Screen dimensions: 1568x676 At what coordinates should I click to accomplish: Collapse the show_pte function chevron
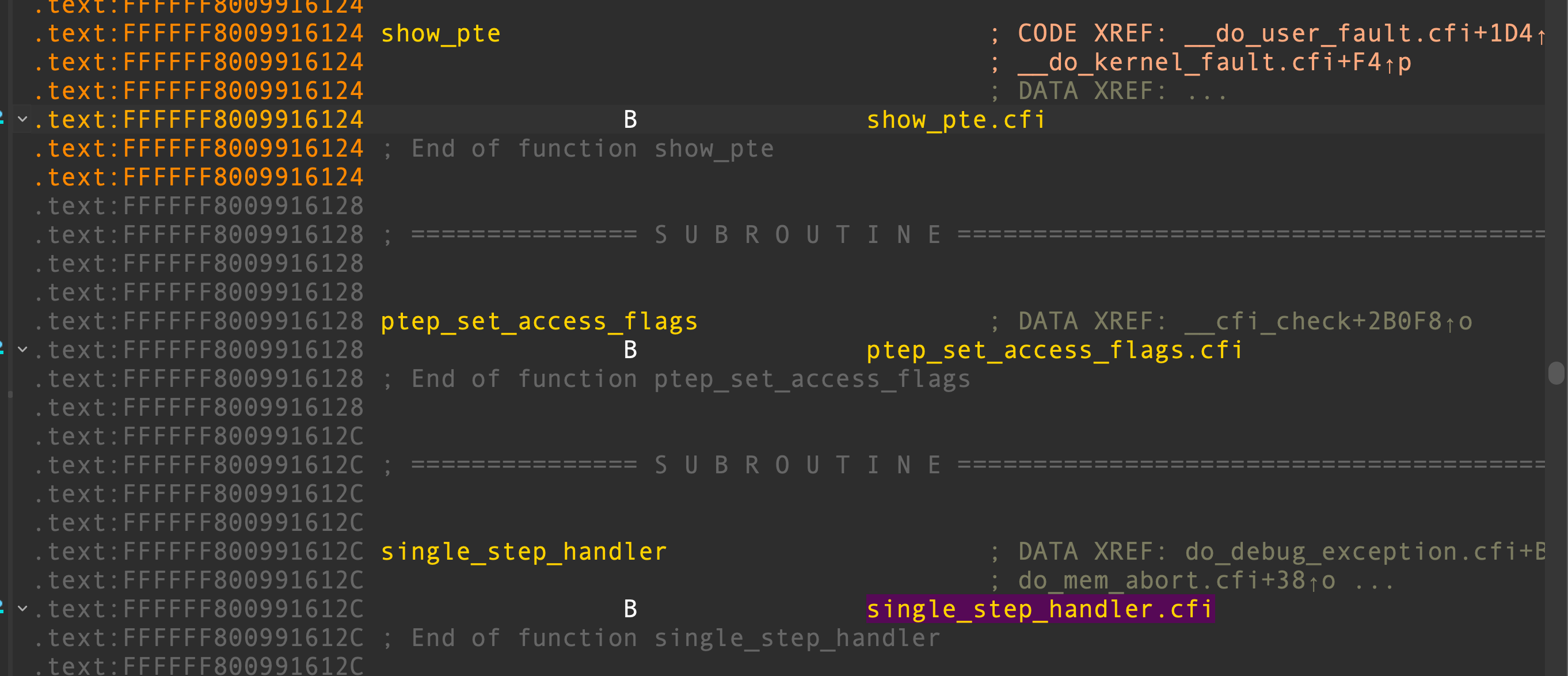click(22, 119)
